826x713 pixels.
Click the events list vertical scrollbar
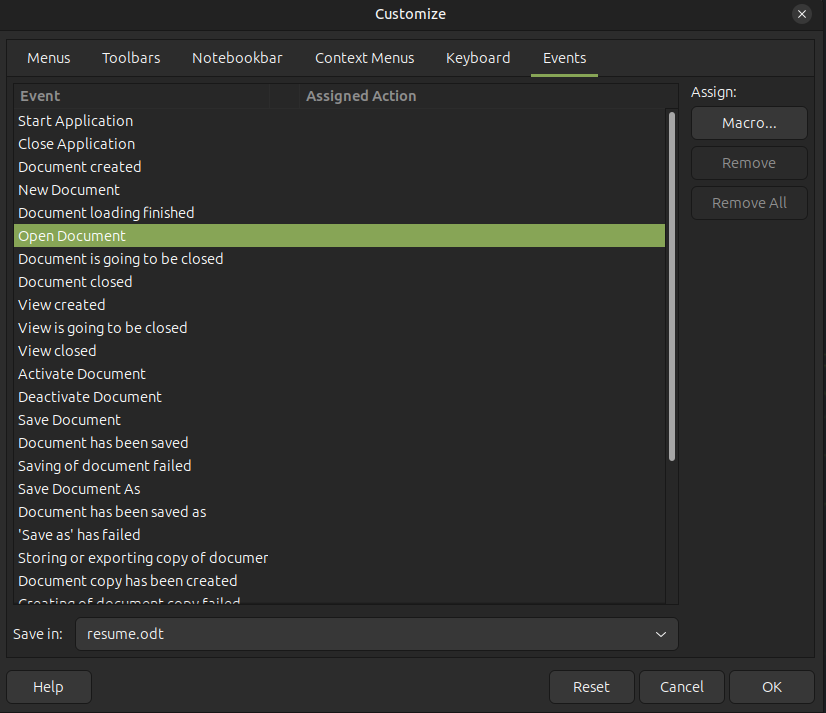click(x=671, y=285)
